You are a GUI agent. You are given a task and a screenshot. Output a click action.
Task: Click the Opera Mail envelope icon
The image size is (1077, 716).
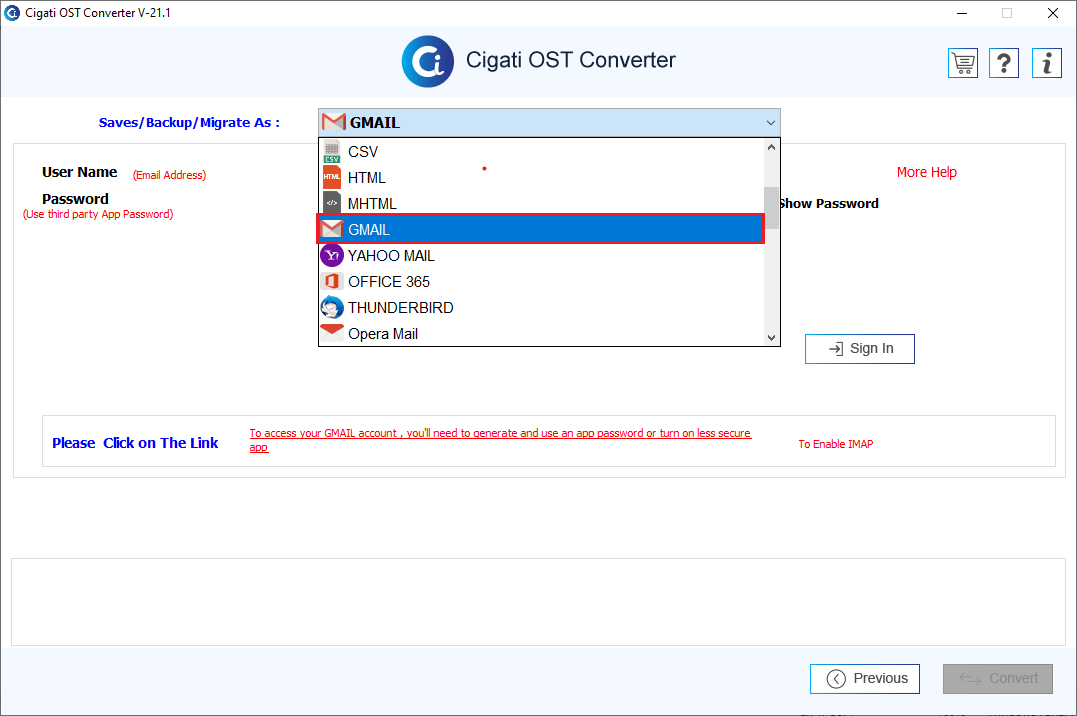[x=332, y=332]
